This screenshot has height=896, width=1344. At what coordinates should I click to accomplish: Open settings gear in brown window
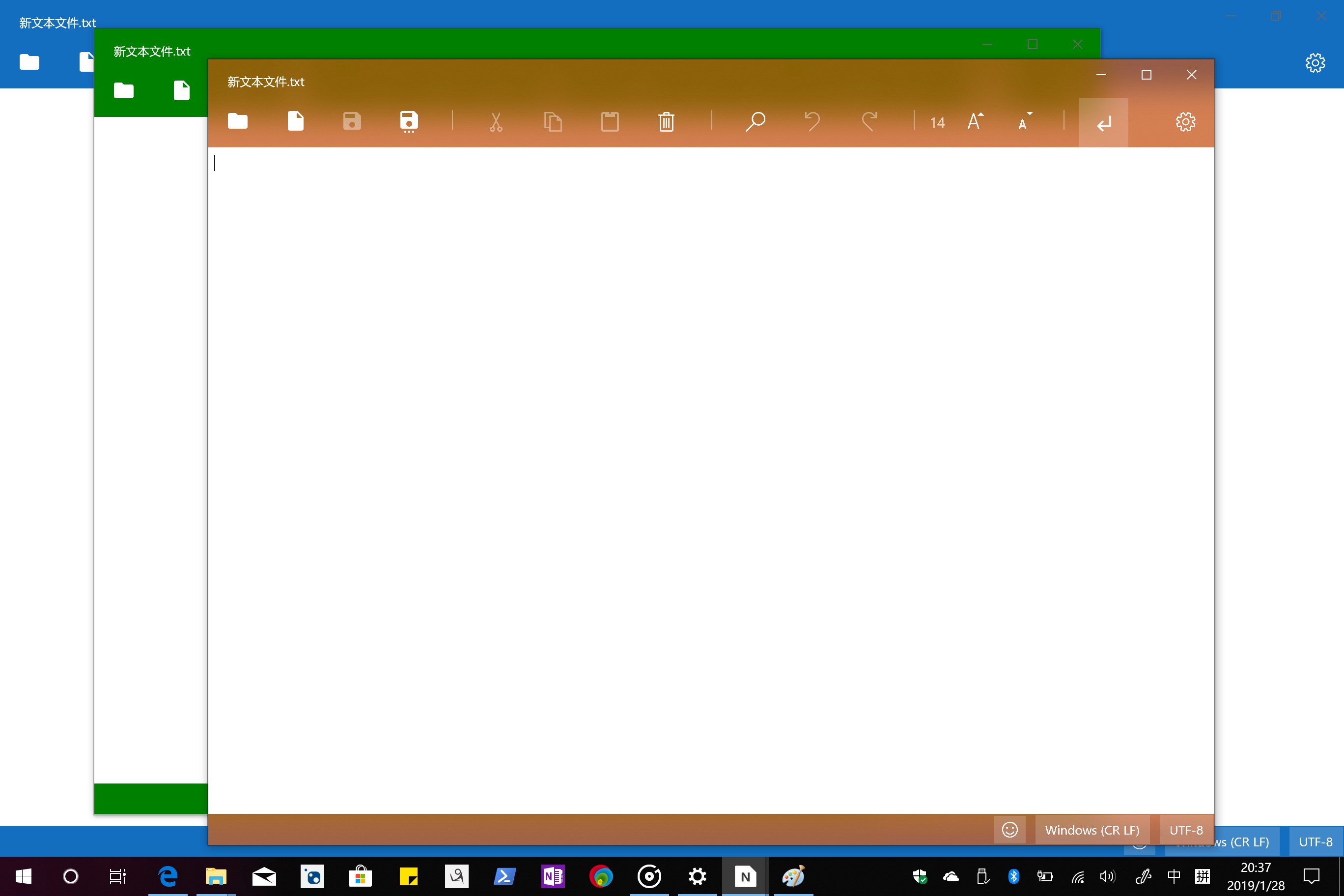coord(1185,122)
